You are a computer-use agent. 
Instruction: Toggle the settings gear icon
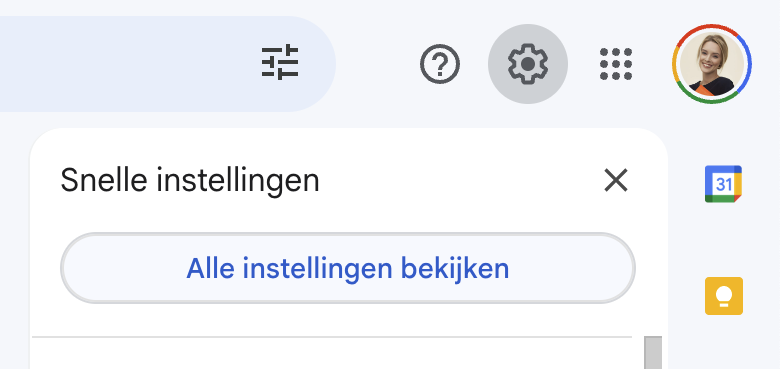tap(528, 64)
